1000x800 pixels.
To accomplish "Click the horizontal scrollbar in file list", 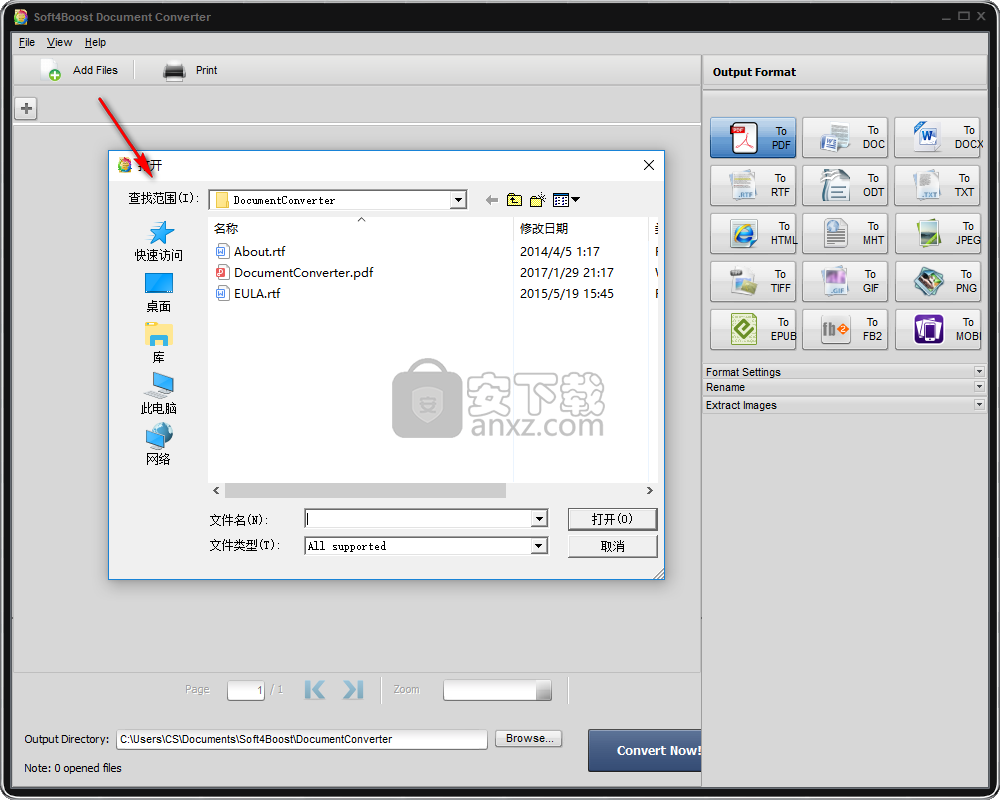I will tap(365, 491).
